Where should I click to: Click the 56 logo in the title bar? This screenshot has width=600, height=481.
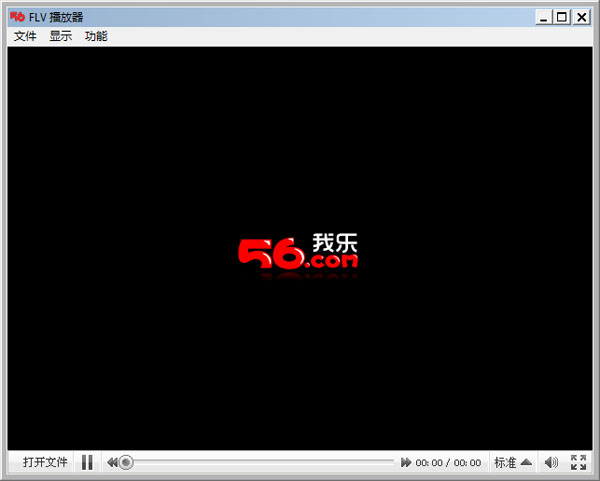coord(17,17)
